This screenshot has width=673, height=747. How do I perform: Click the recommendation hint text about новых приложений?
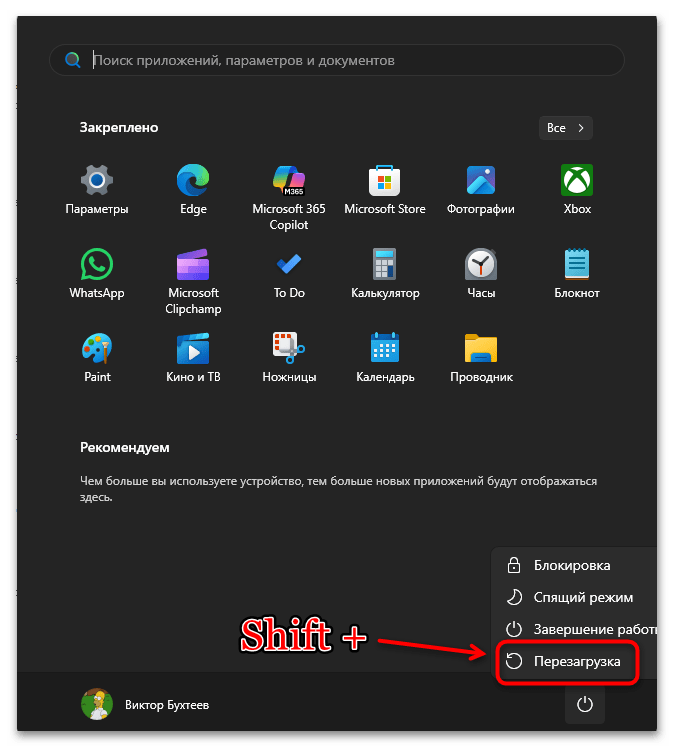338,489
